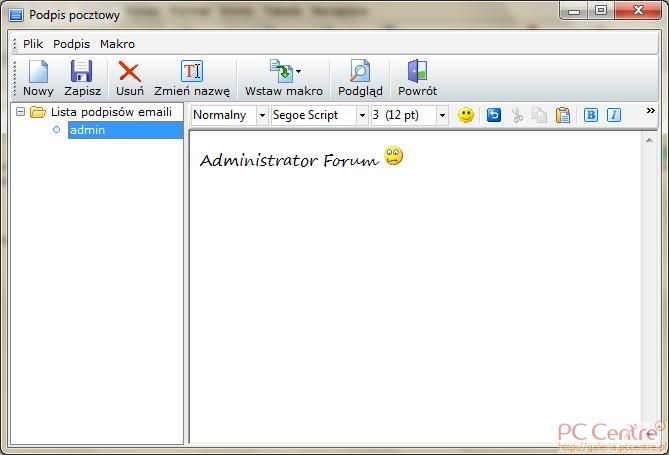Open the Makro menu
Screen dimensions: 669x455
point(117,44)
